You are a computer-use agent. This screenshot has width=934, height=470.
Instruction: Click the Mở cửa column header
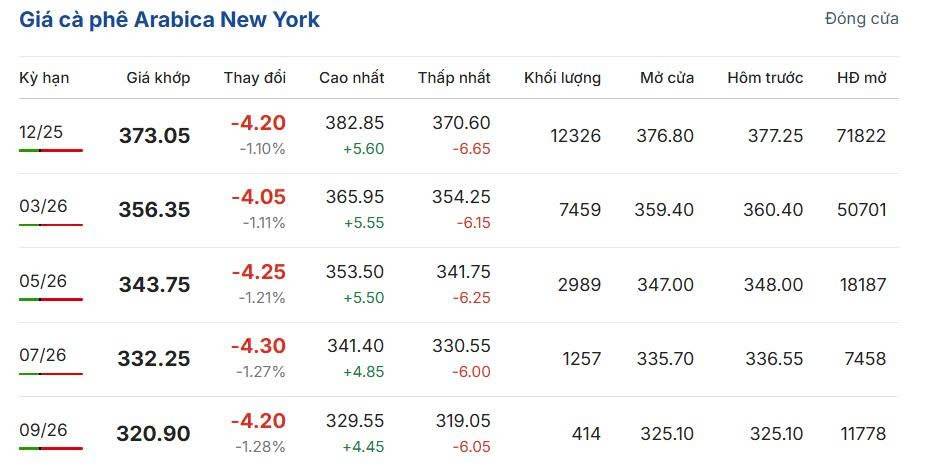(x=667, y=78)
